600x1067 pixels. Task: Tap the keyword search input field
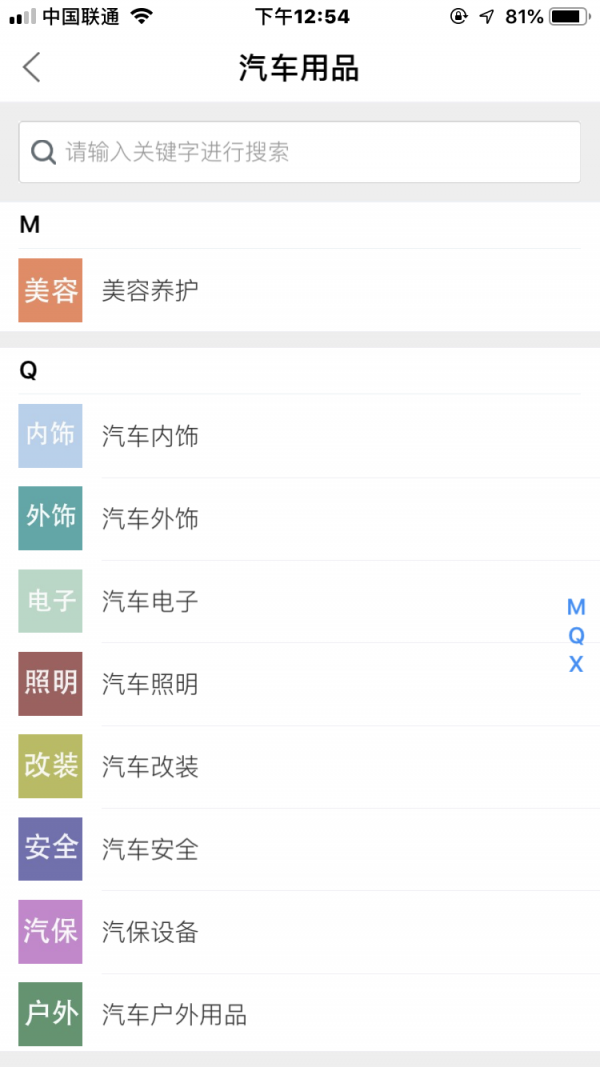pos(300,151)
